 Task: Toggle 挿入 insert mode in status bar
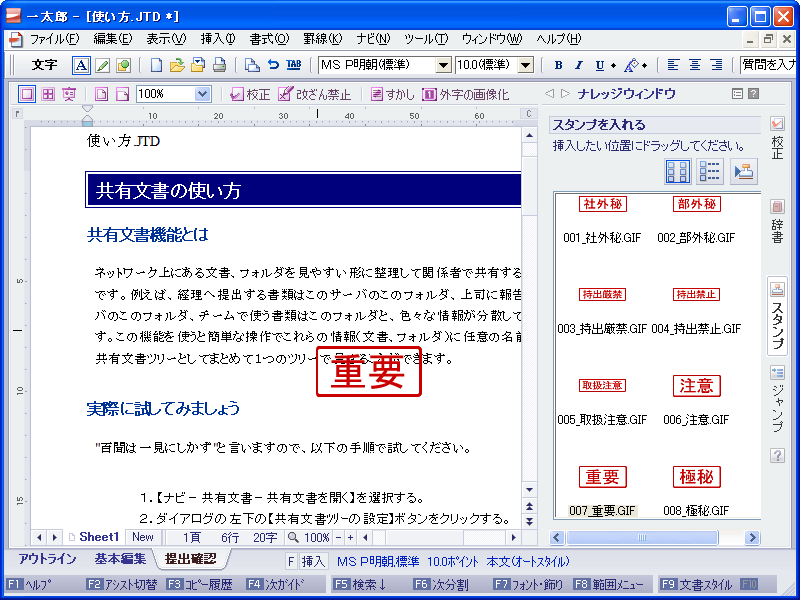[313, 562]
